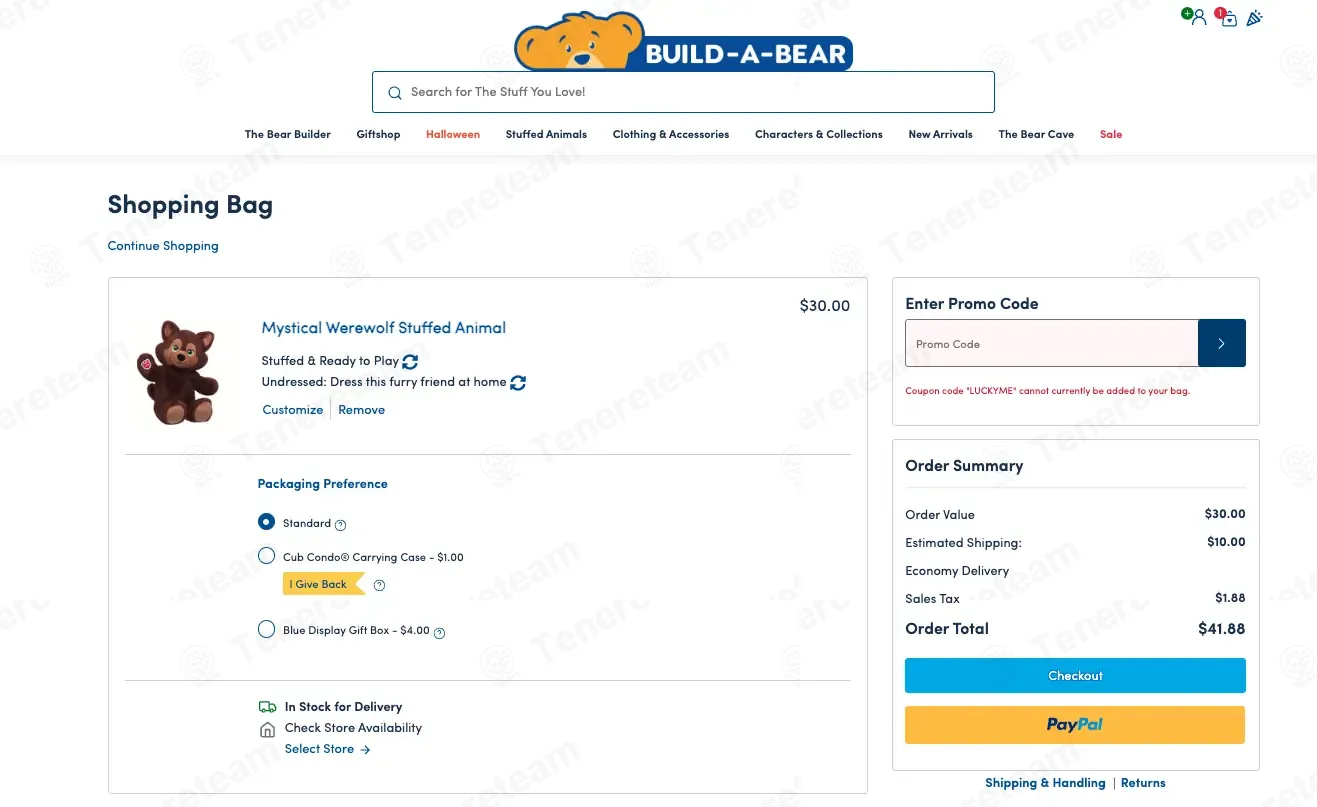
Task: Click the Build-A-Bear logo
Action: pos(683,42)
